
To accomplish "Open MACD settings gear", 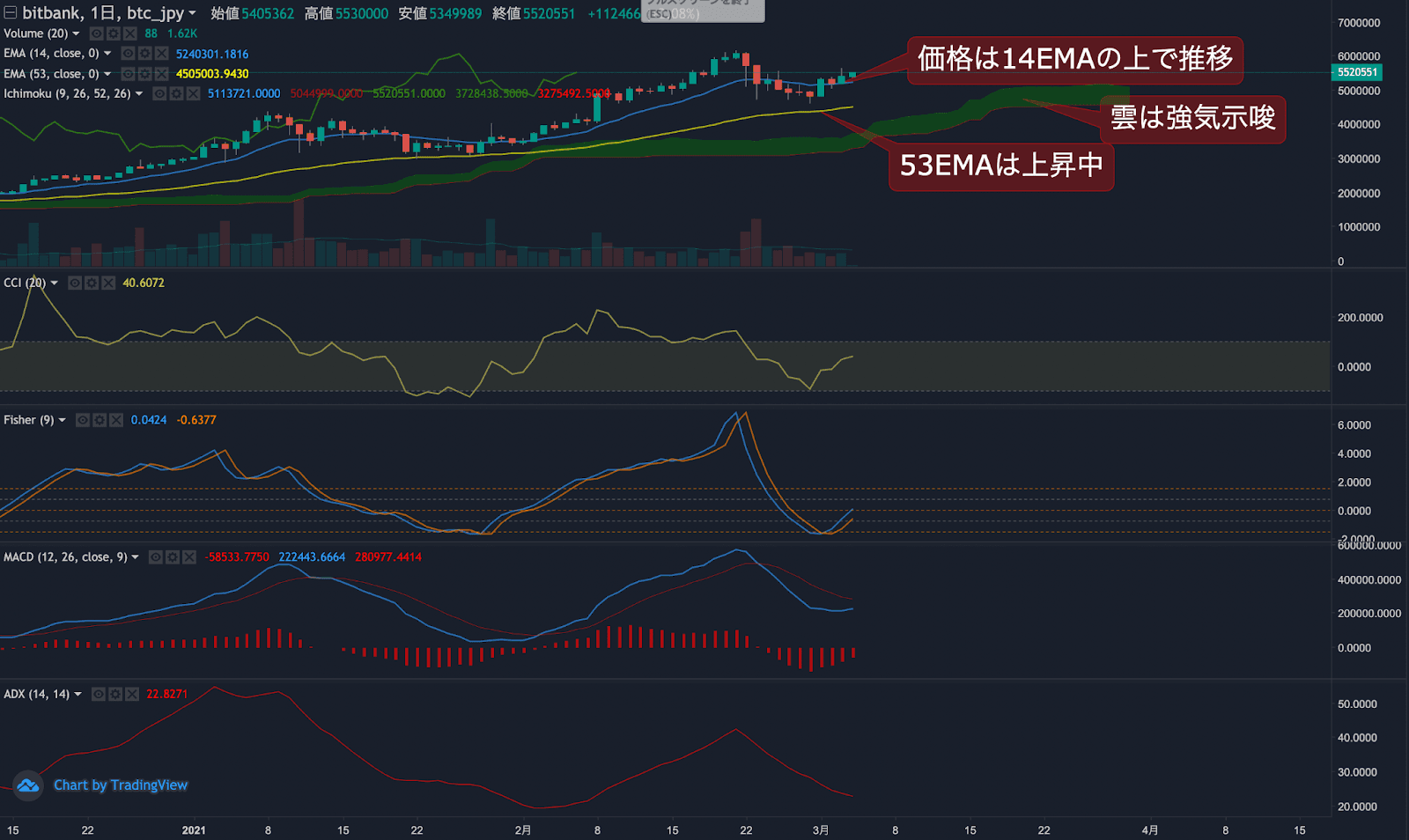I will pyautogui.click(x=172, y=557).
